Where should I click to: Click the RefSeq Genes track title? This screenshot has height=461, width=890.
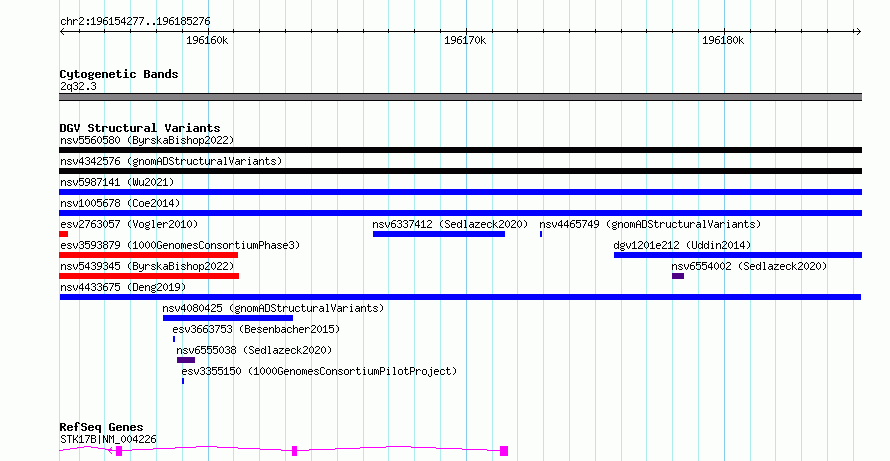(x=101, y=428)
